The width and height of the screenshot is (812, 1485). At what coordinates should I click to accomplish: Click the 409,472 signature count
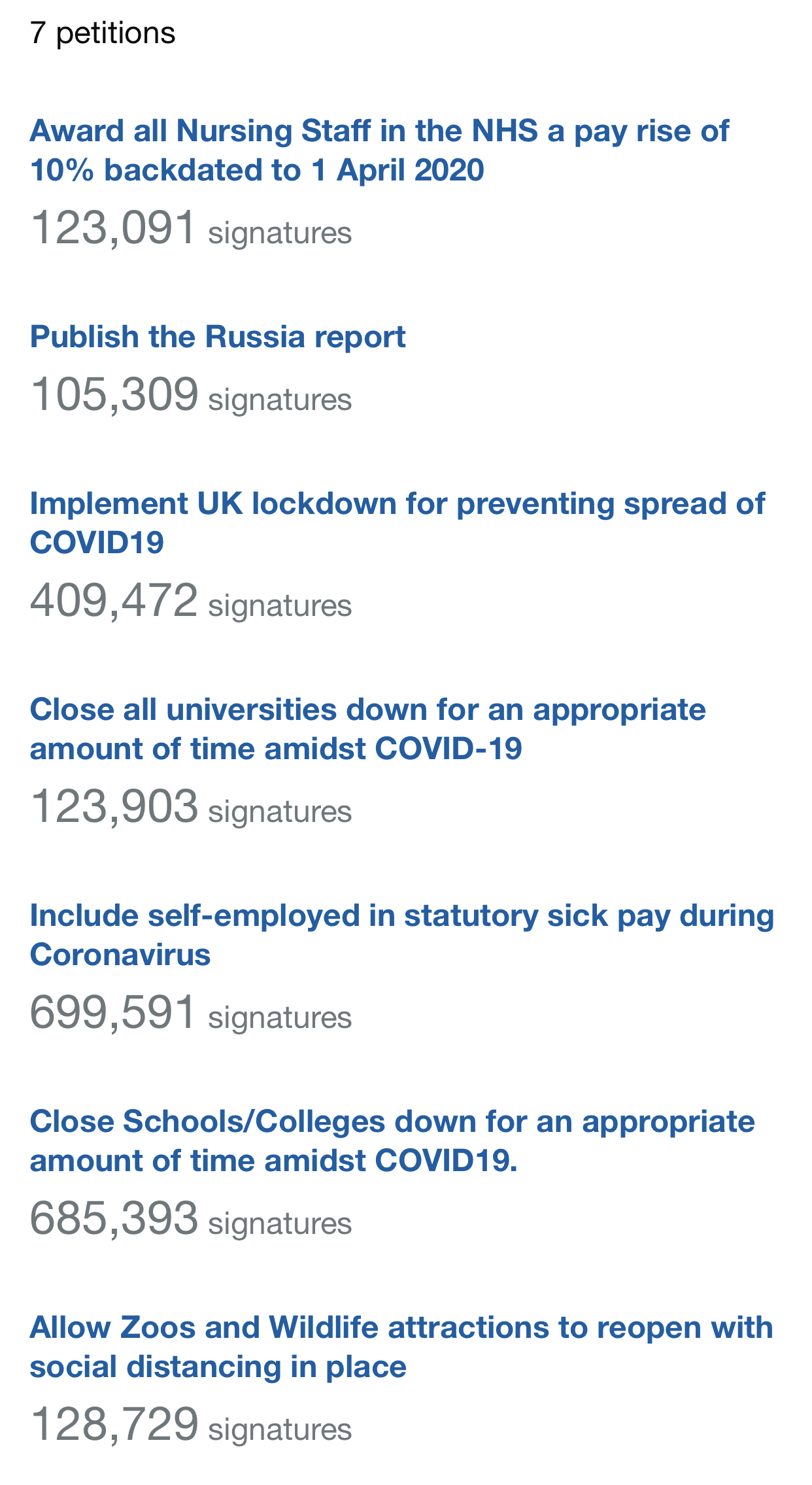pos(114,600)
